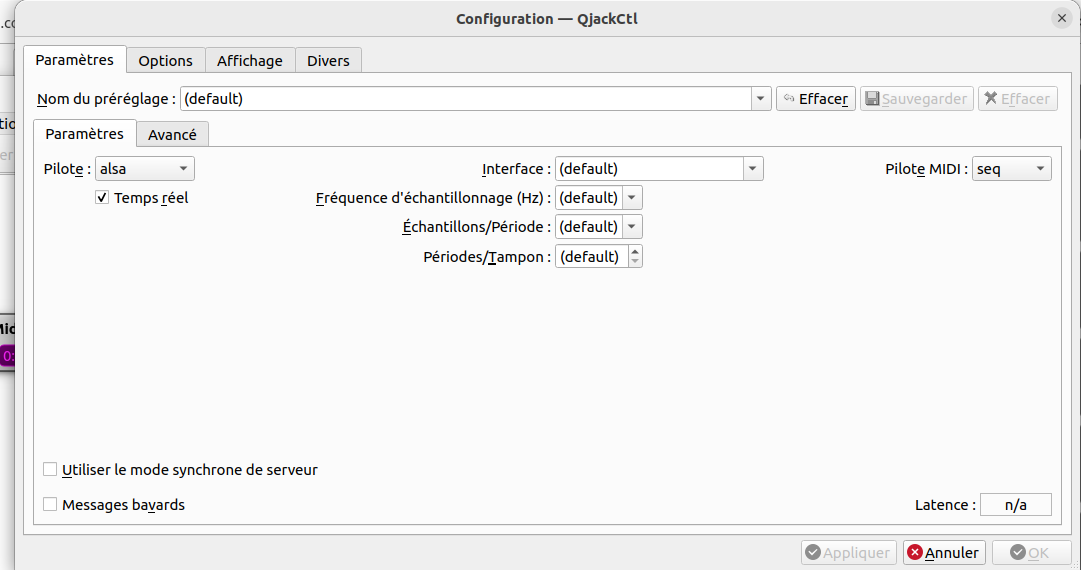Increase the Périodes/Tampon spinner value
This screenshot has height=570, width=1081.
(635, 251)
